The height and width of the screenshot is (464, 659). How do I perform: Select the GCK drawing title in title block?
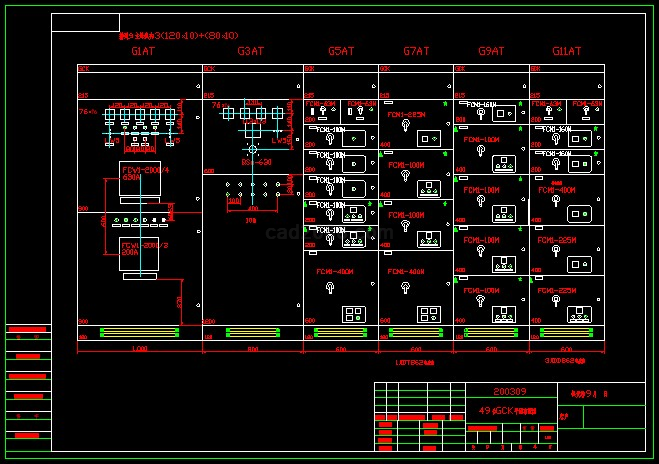(508, 411)
